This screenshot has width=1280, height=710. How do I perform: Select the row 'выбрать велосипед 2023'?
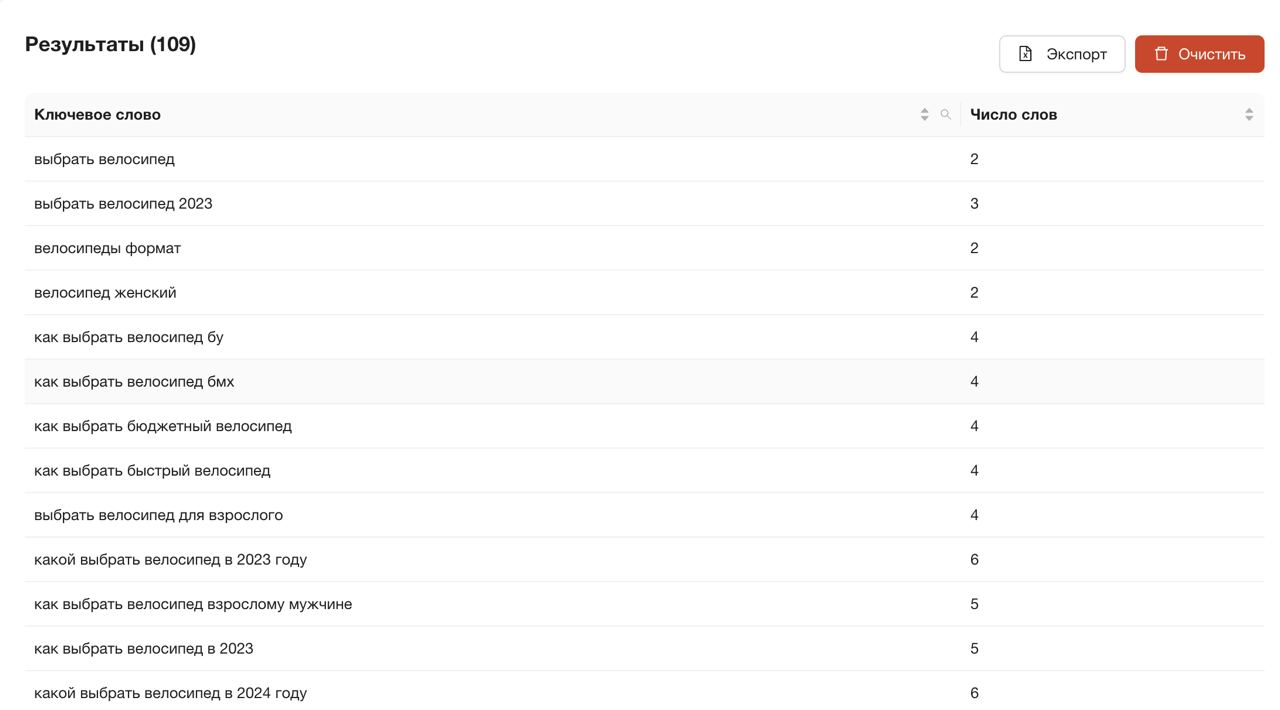(x=123, y=204)
